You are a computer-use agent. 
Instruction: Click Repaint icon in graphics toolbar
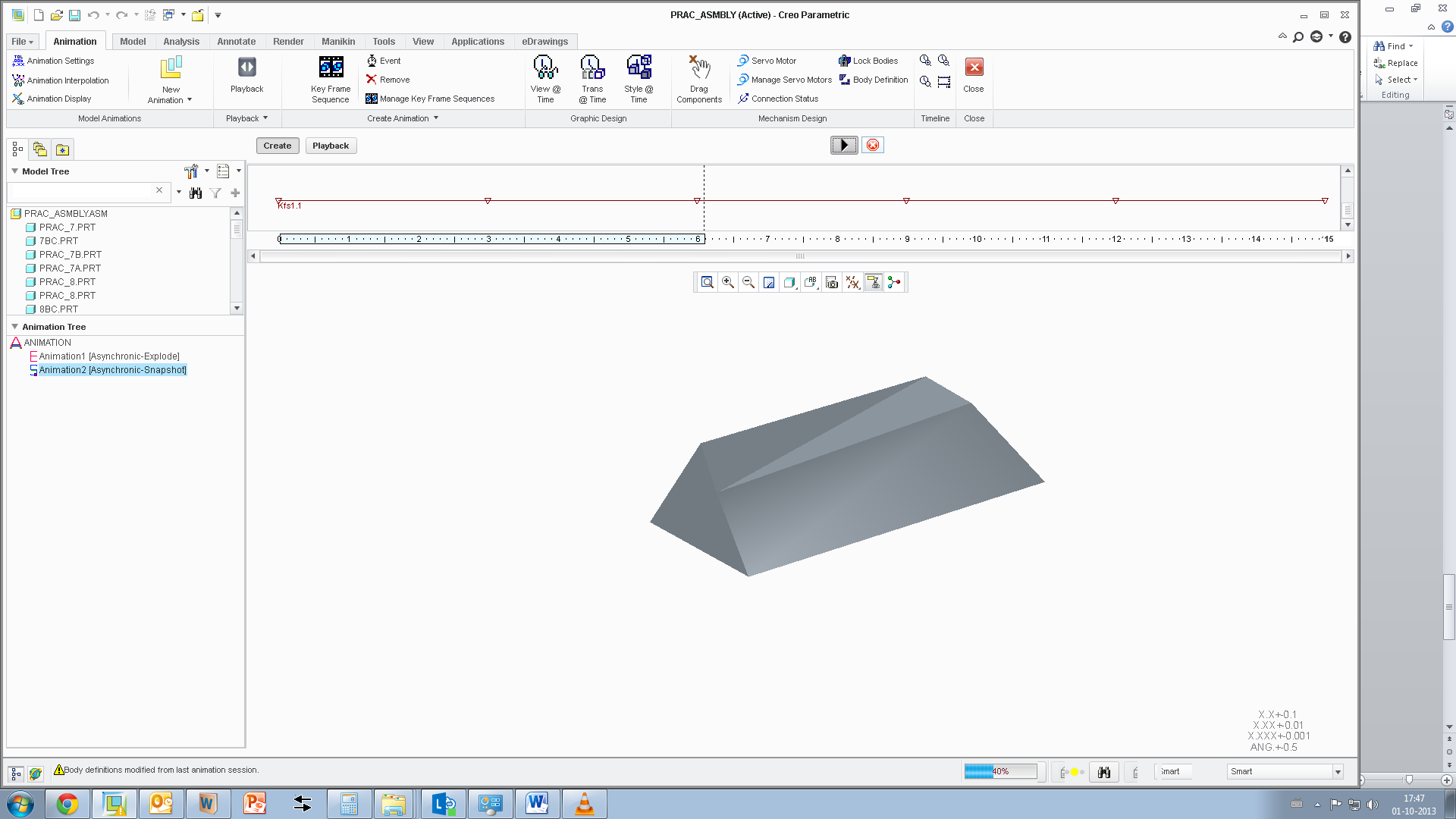769,282
